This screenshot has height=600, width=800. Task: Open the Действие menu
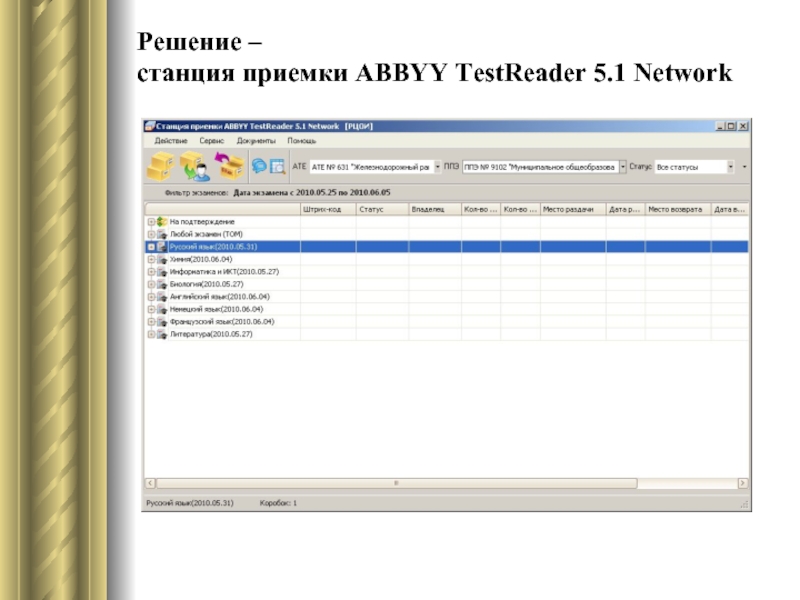(171, 141)
